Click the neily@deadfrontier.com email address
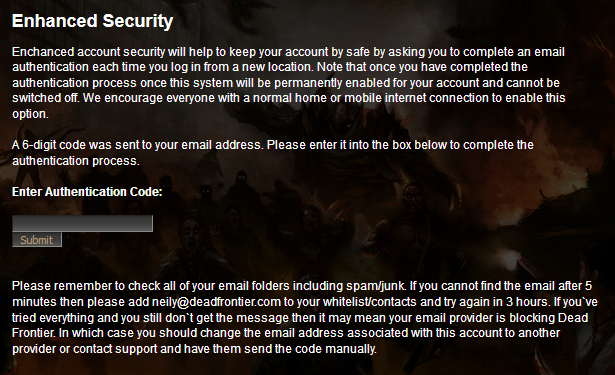 pyautogui.click(x=216, y=302)
